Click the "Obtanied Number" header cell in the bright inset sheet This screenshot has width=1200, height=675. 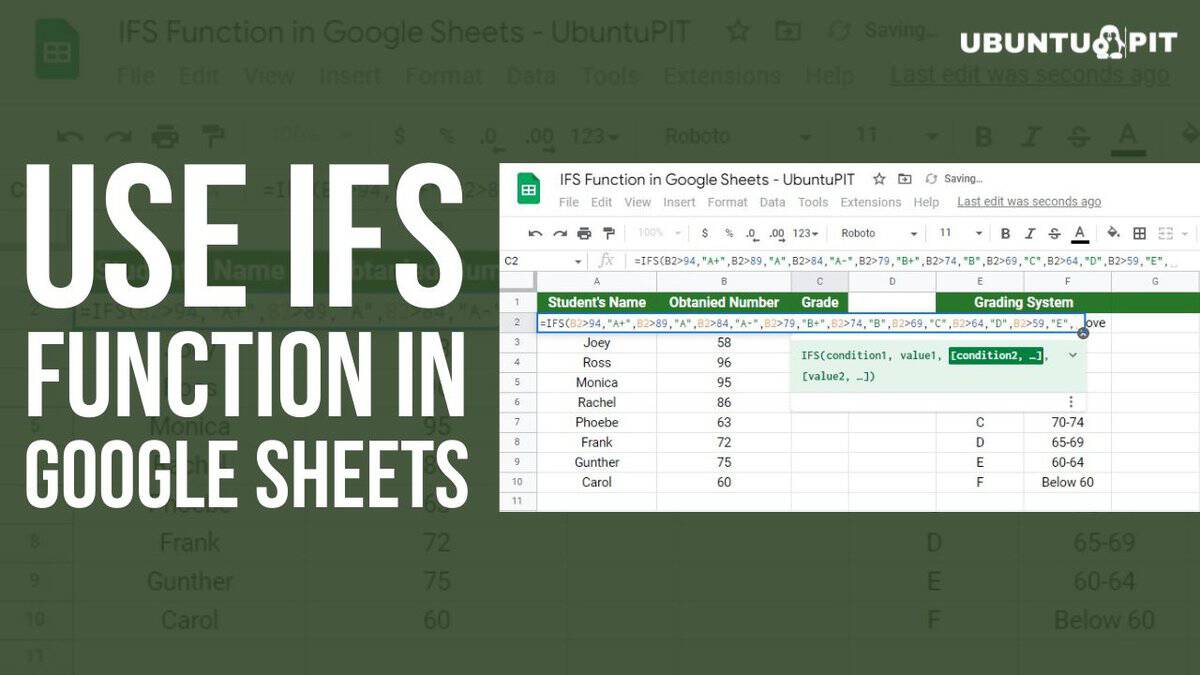724,302
